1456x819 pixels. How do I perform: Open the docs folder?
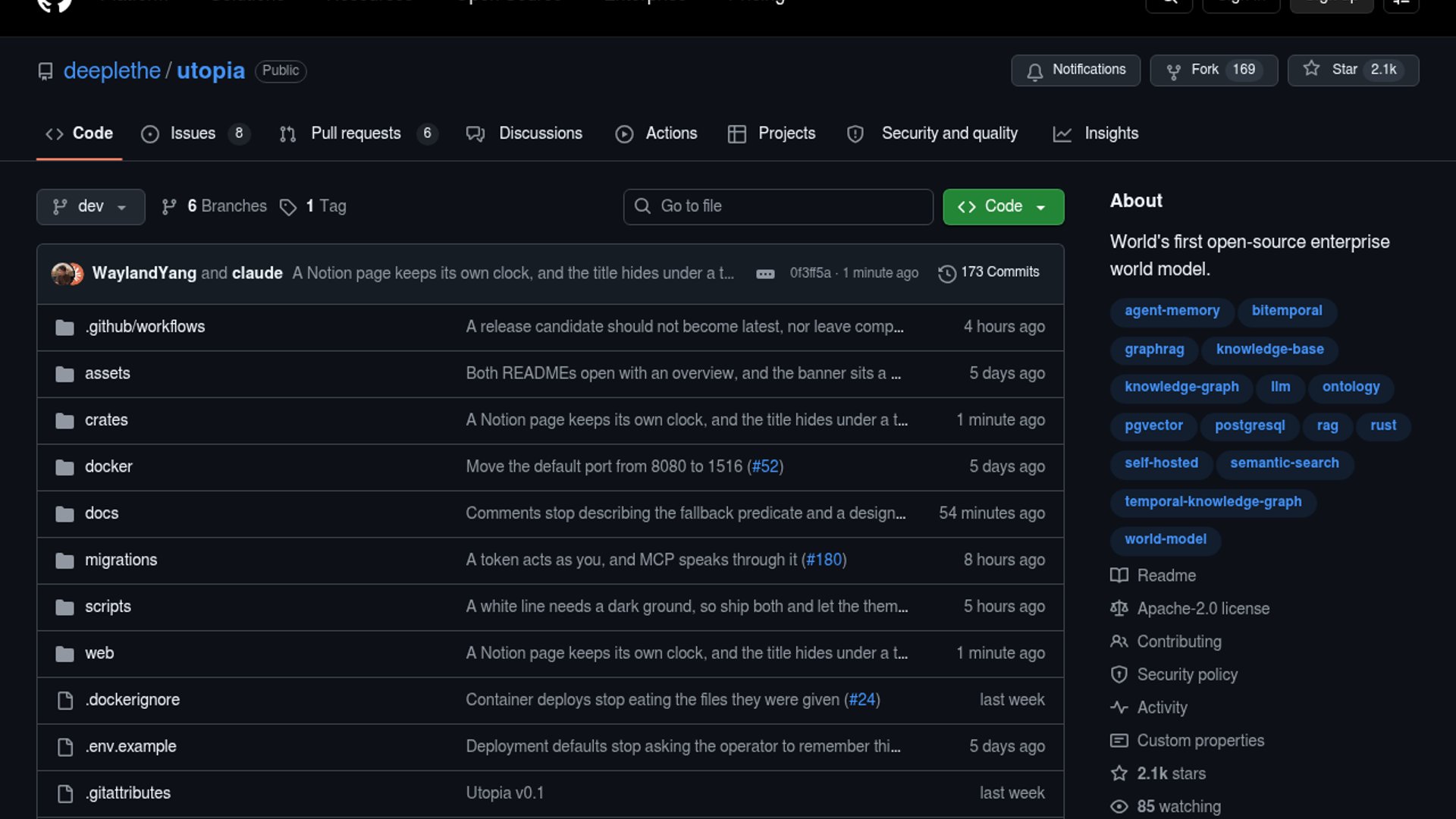pos(102,513)
